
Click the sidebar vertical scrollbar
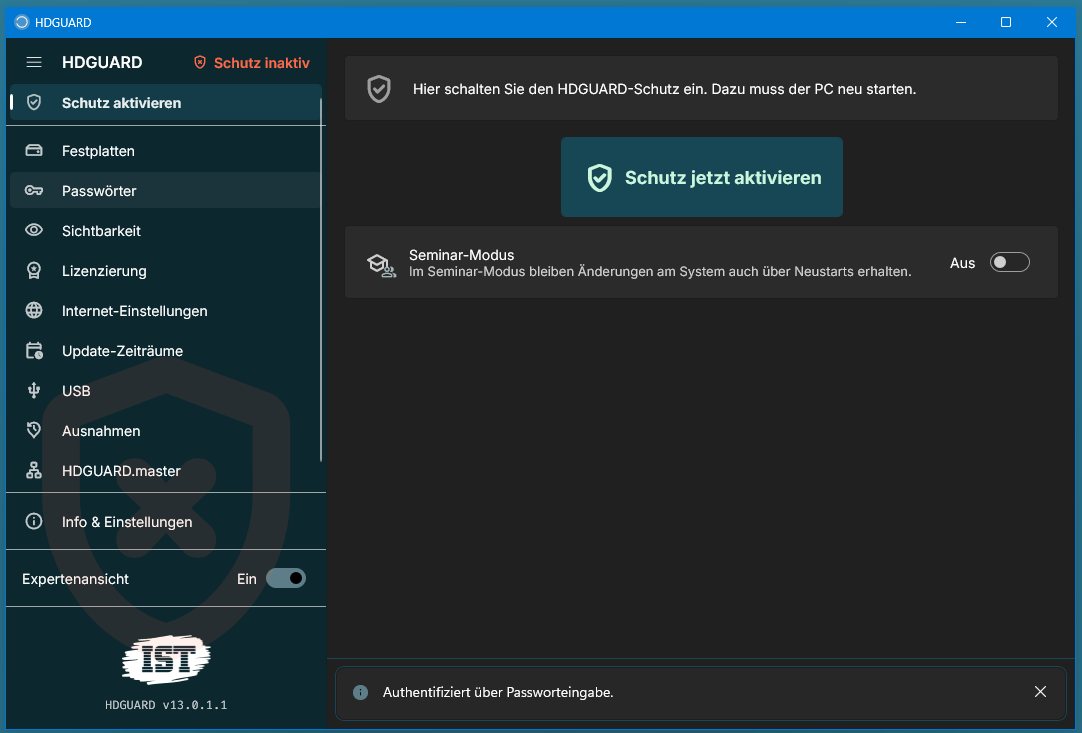coord(321,280)
